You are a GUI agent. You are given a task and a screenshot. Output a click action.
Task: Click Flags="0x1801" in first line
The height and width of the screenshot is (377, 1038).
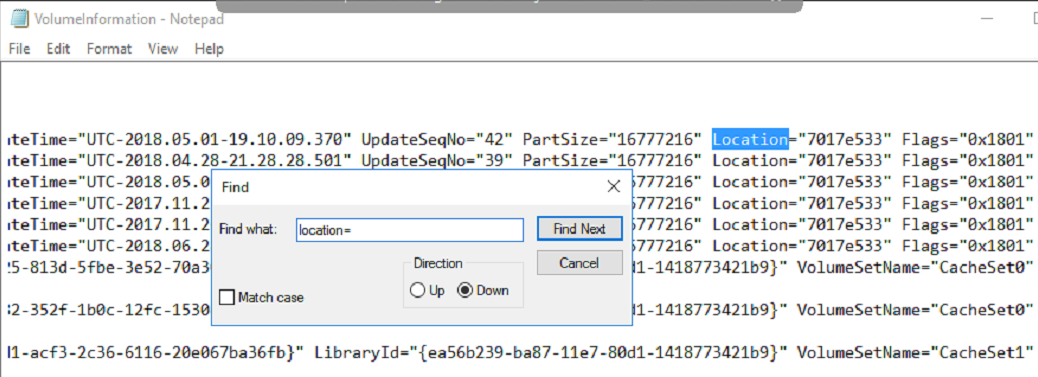click(968, 139)
